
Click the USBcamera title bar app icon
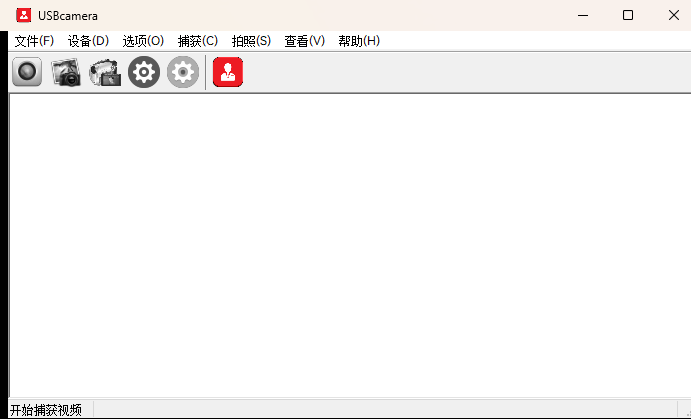[x=23, y=15]
